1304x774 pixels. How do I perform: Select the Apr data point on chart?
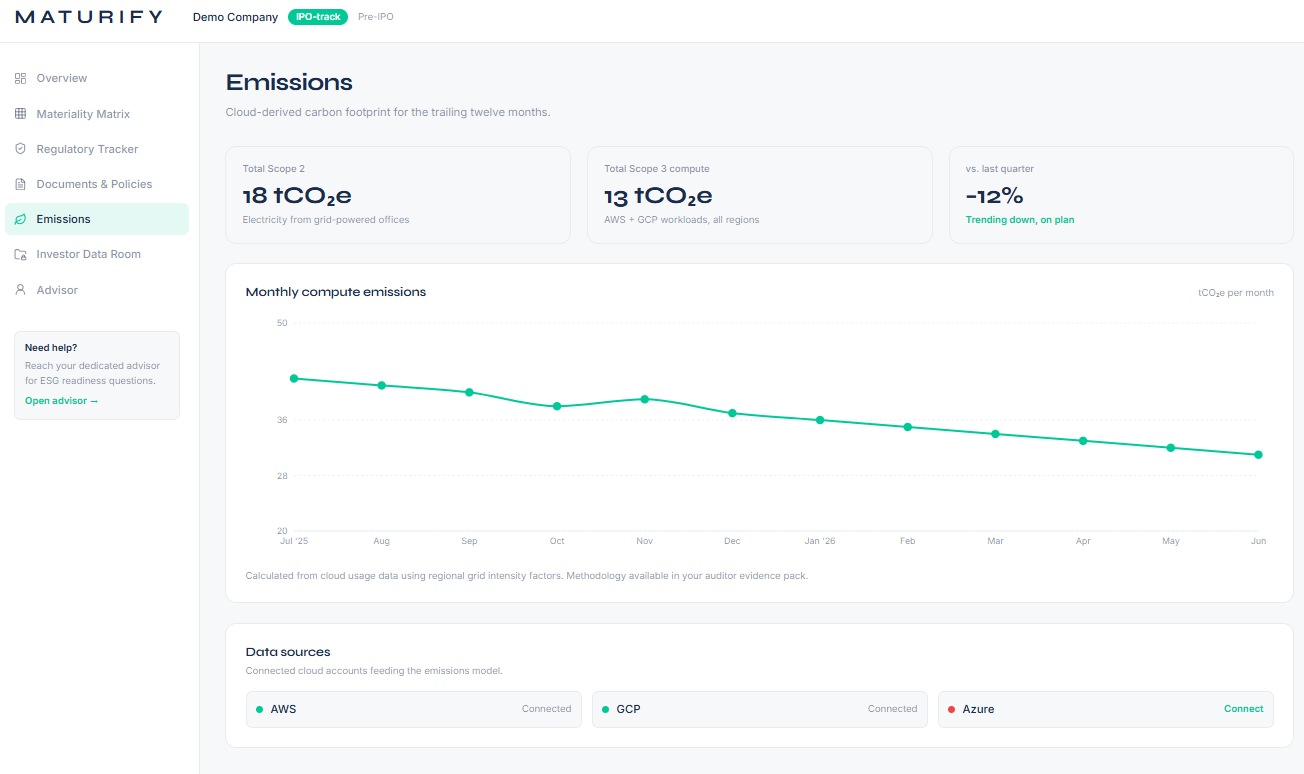(1083, 441)
